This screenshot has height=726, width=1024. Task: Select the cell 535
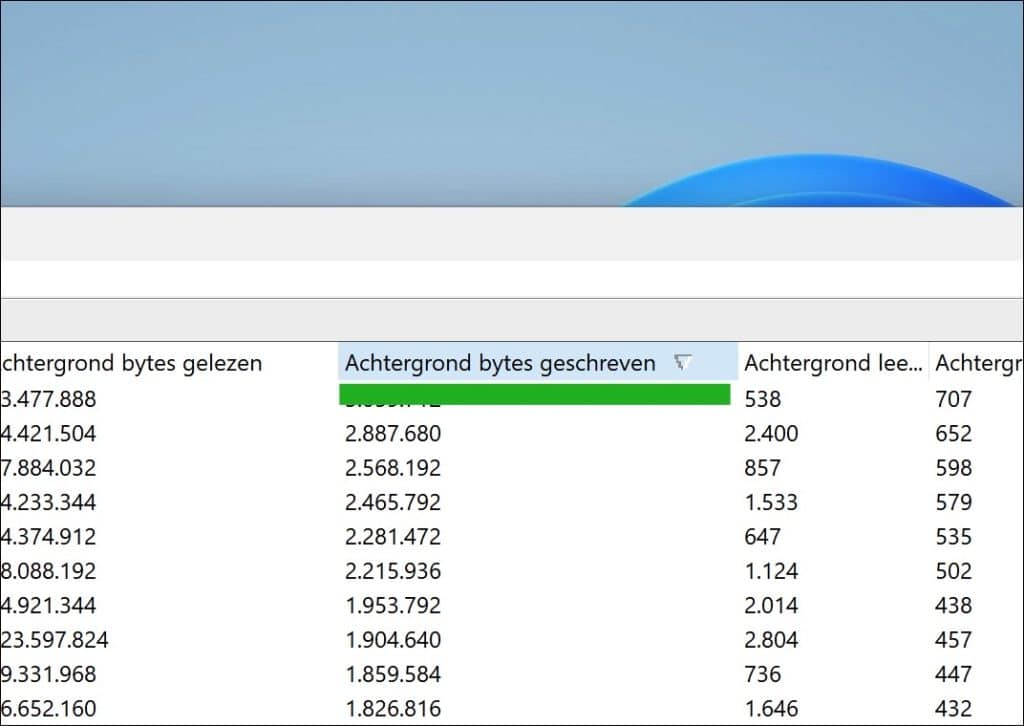coord(953,537)
